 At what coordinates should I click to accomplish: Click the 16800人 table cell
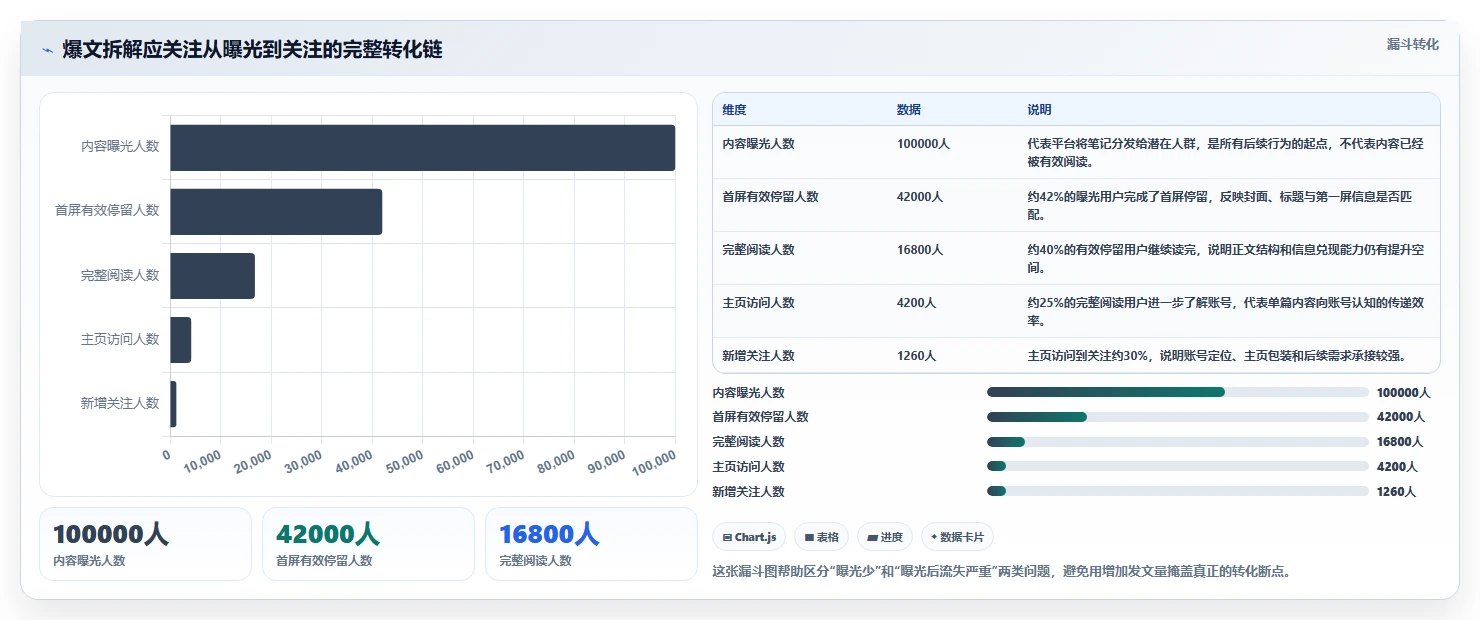point(920,249)
